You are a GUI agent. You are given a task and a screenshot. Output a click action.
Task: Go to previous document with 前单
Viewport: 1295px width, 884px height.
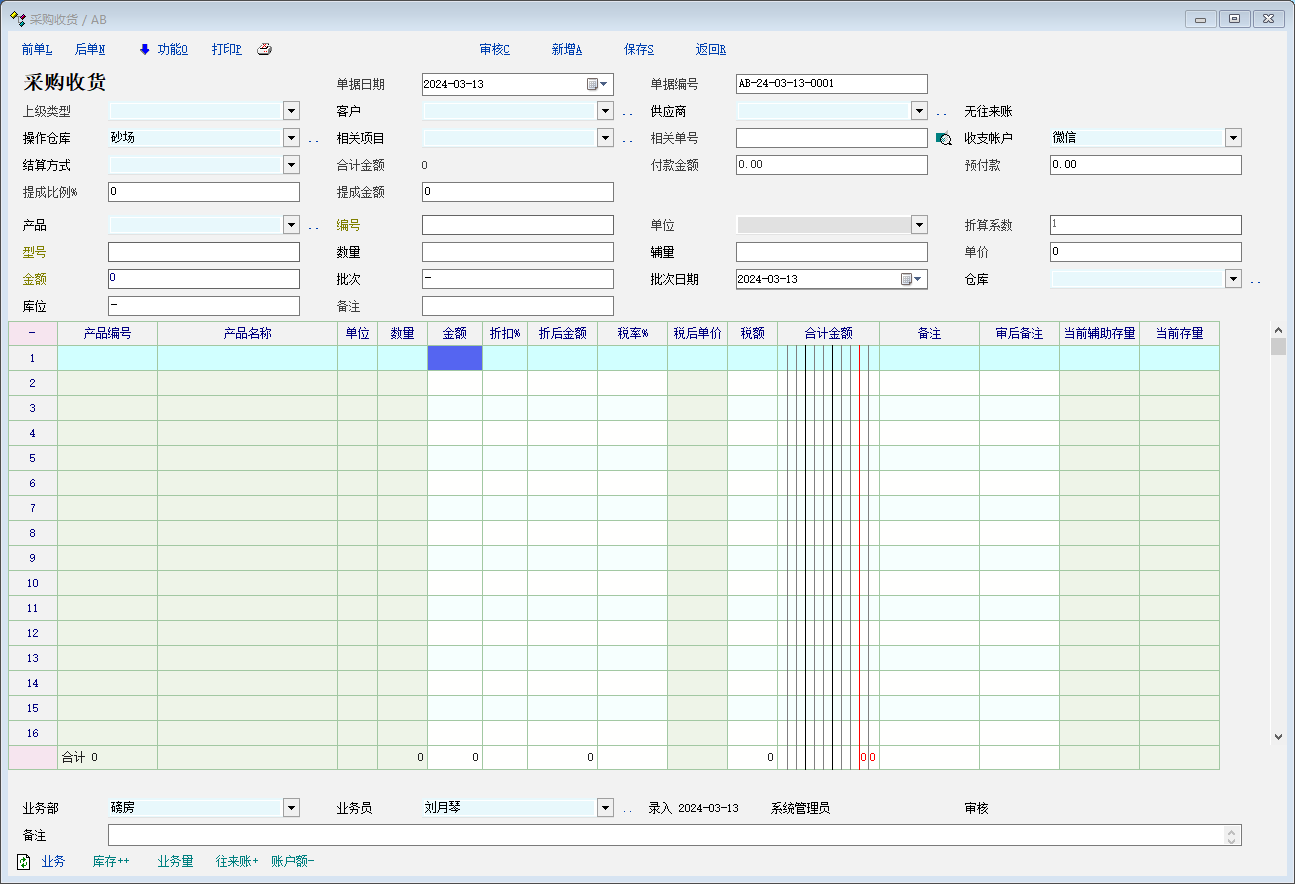tap(36, 49)
